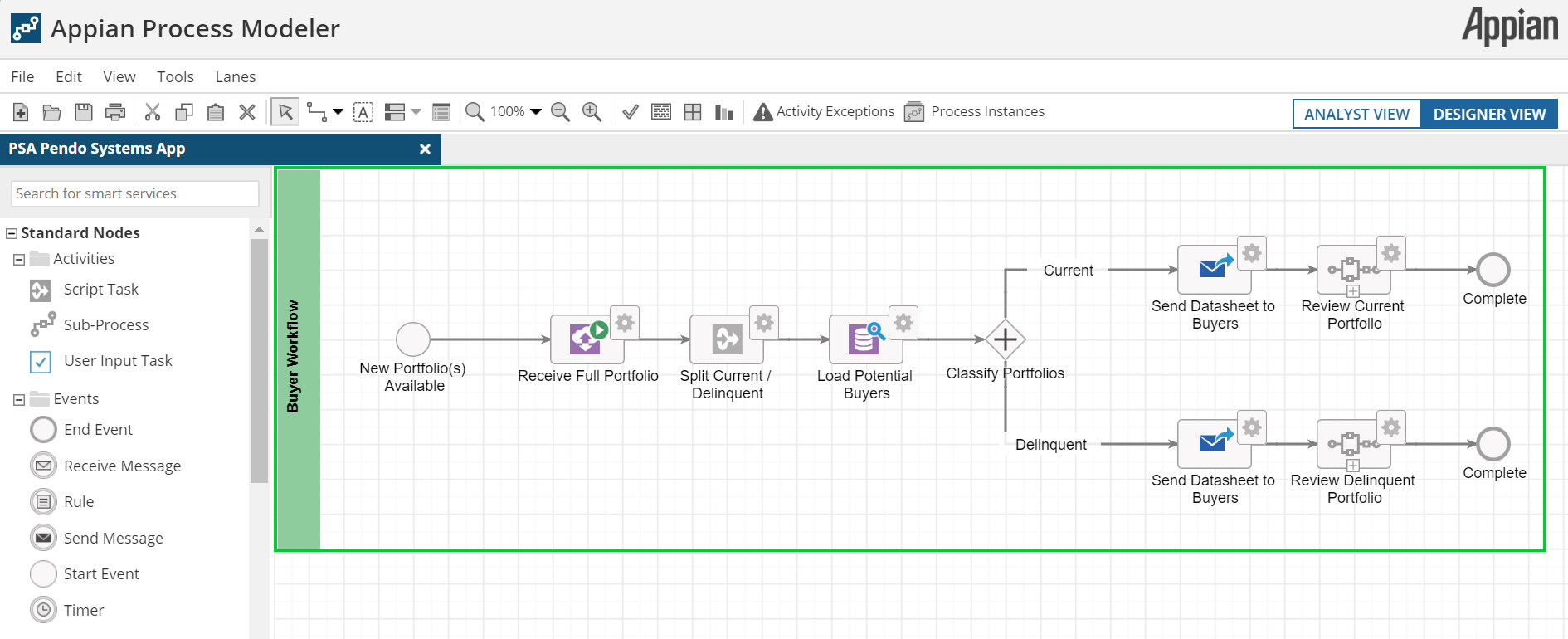Zoom in on the canvas
This screenshot has height=639, width=1568.
pos(592,112)
